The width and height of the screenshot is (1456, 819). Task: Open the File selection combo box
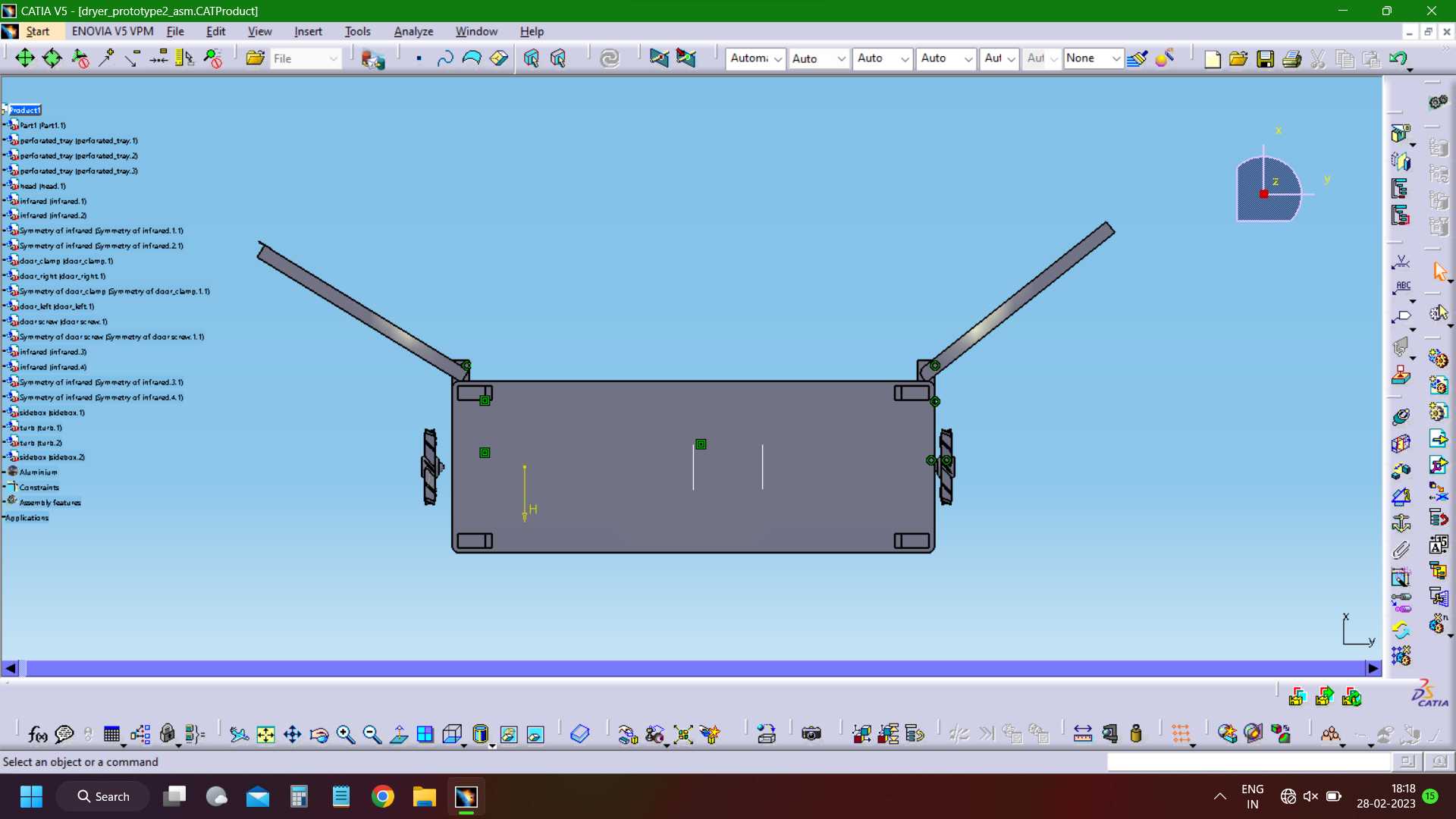[306, 58]
